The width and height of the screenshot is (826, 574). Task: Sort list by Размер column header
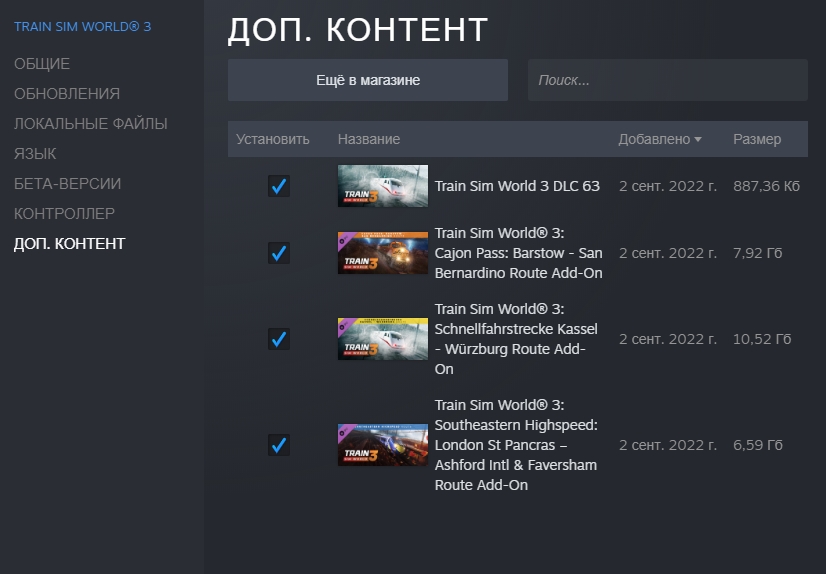pos(757,140)
